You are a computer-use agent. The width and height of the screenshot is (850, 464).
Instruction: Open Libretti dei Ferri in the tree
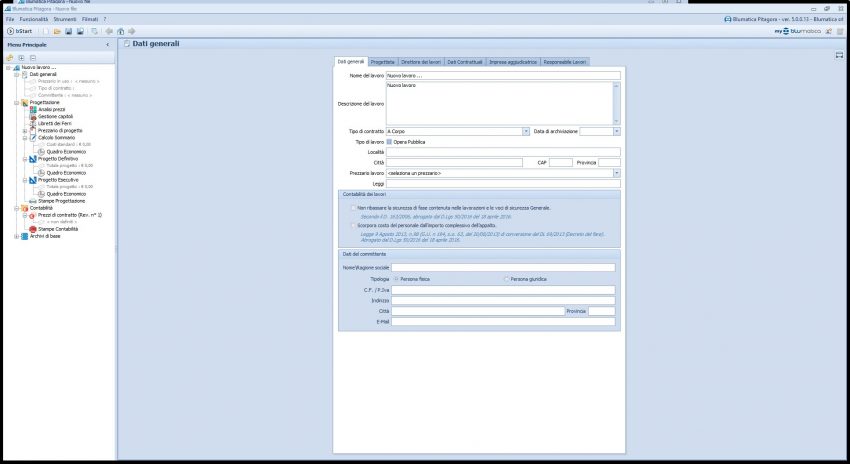coord(55,124)
